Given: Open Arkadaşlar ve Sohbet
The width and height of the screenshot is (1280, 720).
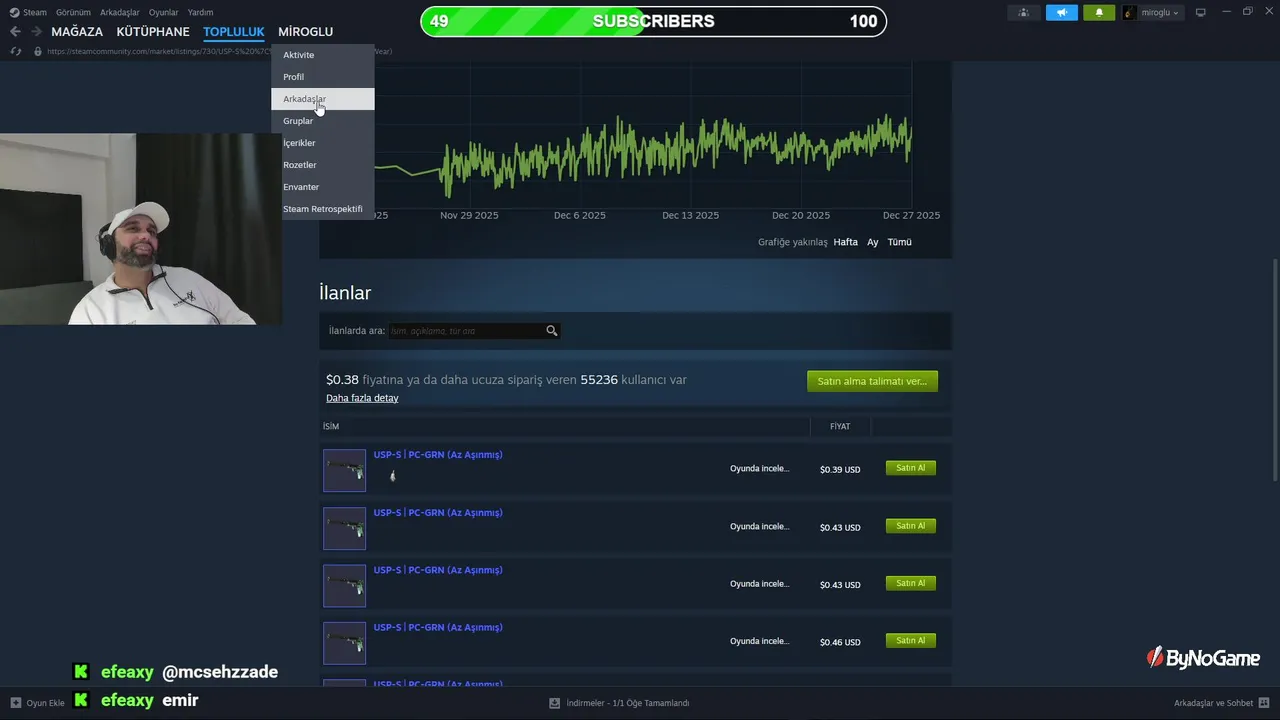Looking at the screenshot, I should tap(1213, 703).
